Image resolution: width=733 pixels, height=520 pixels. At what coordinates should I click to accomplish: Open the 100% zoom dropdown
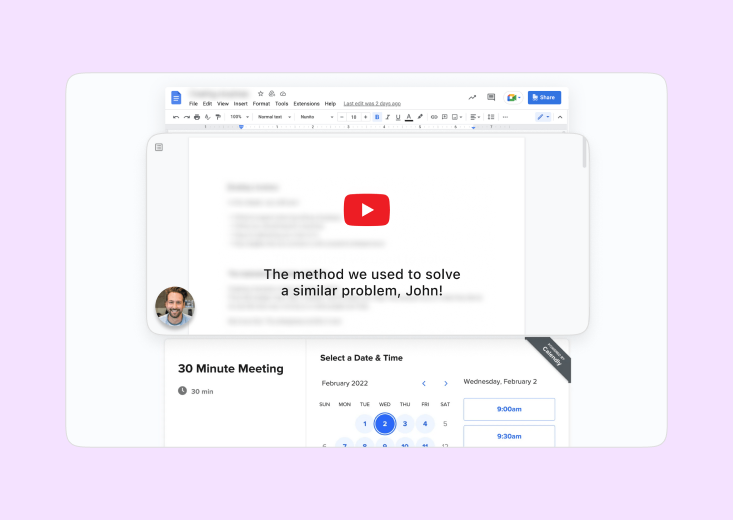click(239, 117)
